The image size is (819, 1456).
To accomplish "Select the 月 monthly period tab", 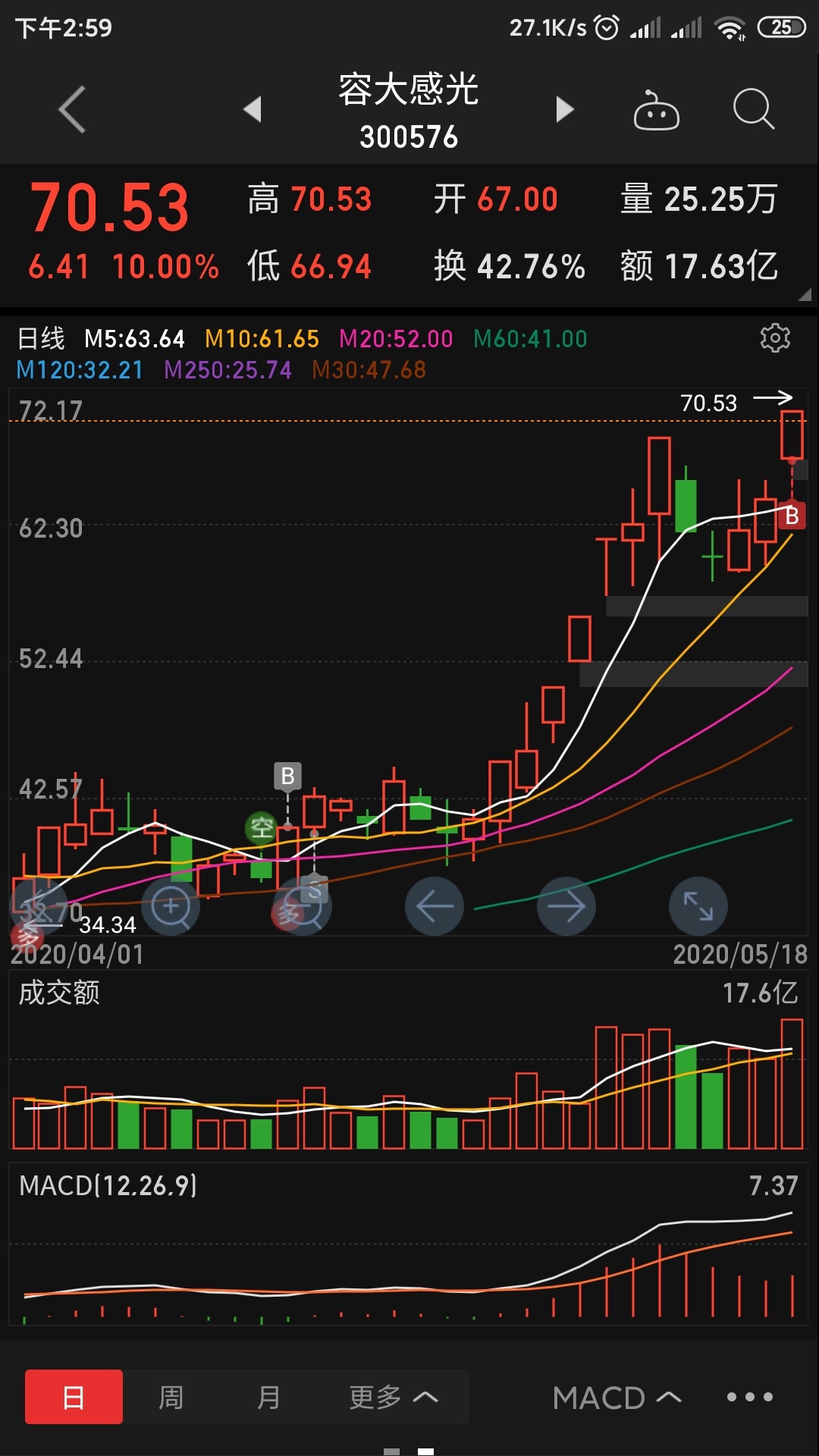I will pos(268,1397).
